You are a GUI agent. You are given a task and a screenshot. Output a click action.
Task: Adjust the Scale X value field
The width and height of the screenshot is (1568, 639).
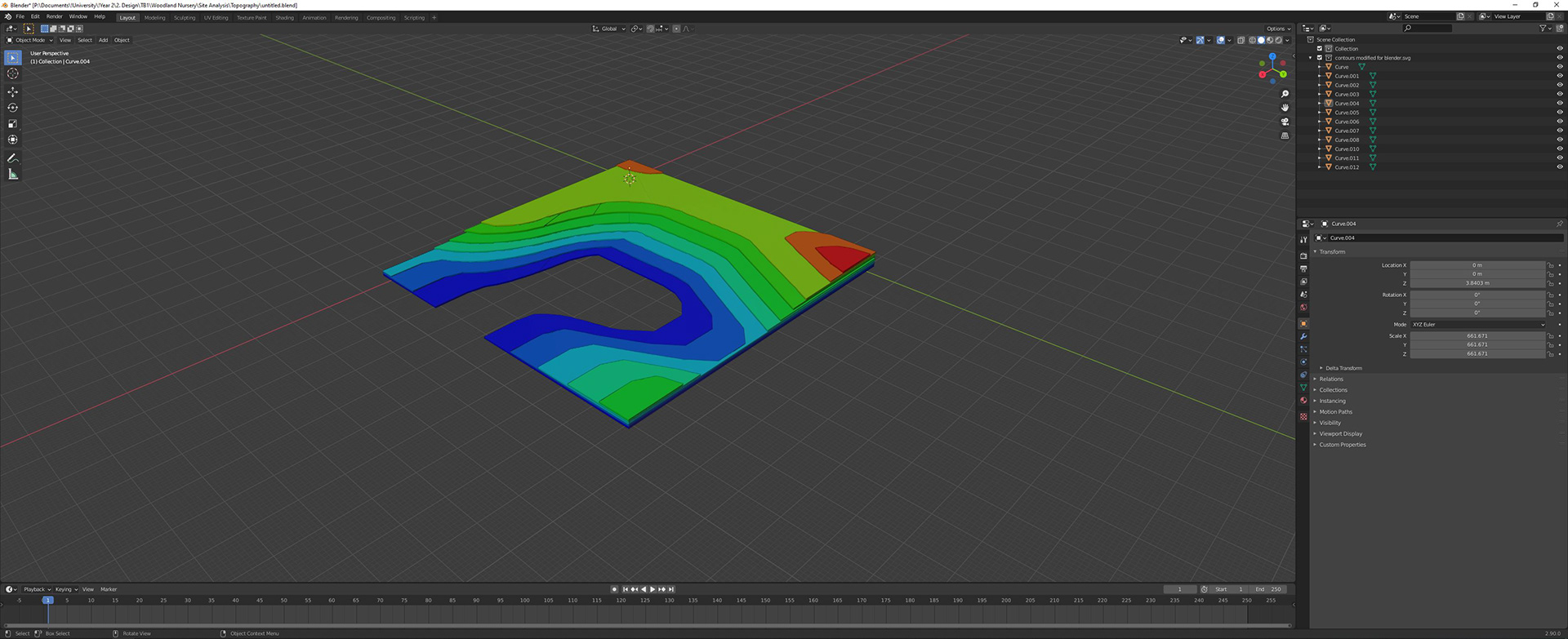[1477, 335]
